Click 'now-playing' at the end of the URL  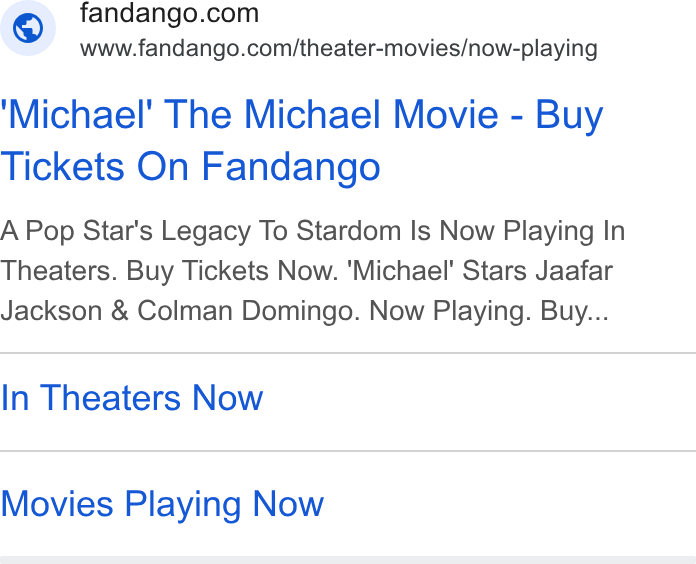pyautogui.click(x=533, y=49)
